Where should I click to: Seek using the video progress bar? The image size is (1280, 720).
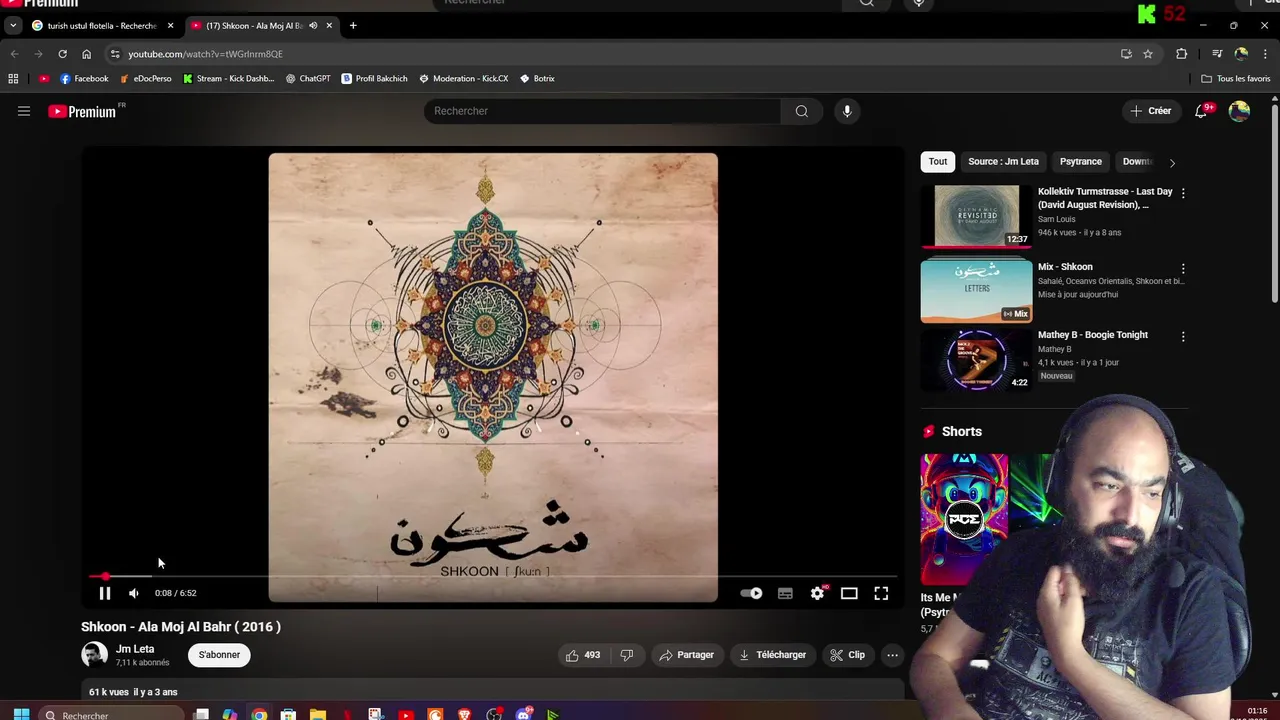[x=493, y=577]
